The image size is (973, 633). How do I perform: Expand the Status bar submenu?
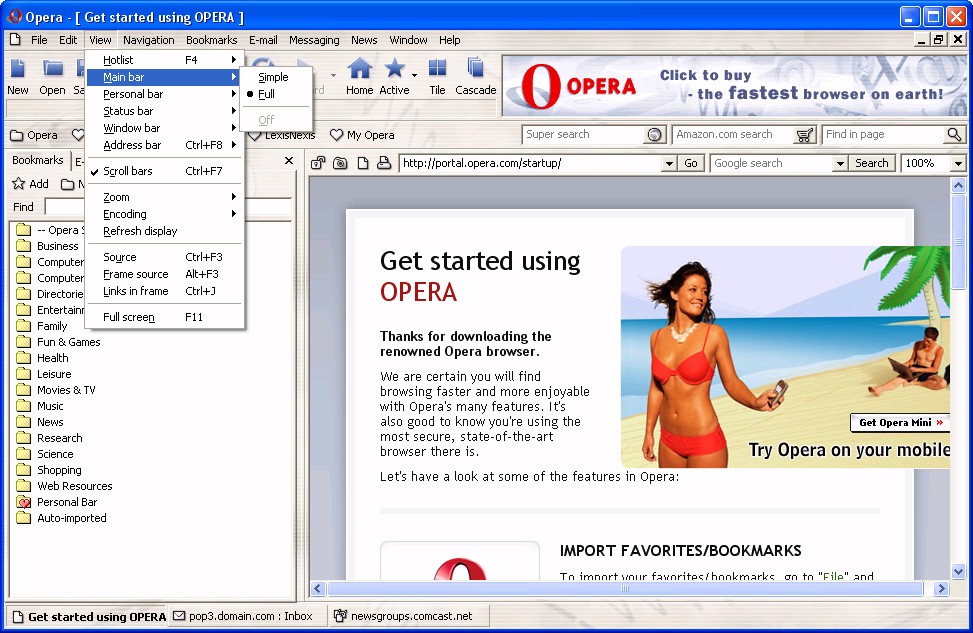[164, 111]
